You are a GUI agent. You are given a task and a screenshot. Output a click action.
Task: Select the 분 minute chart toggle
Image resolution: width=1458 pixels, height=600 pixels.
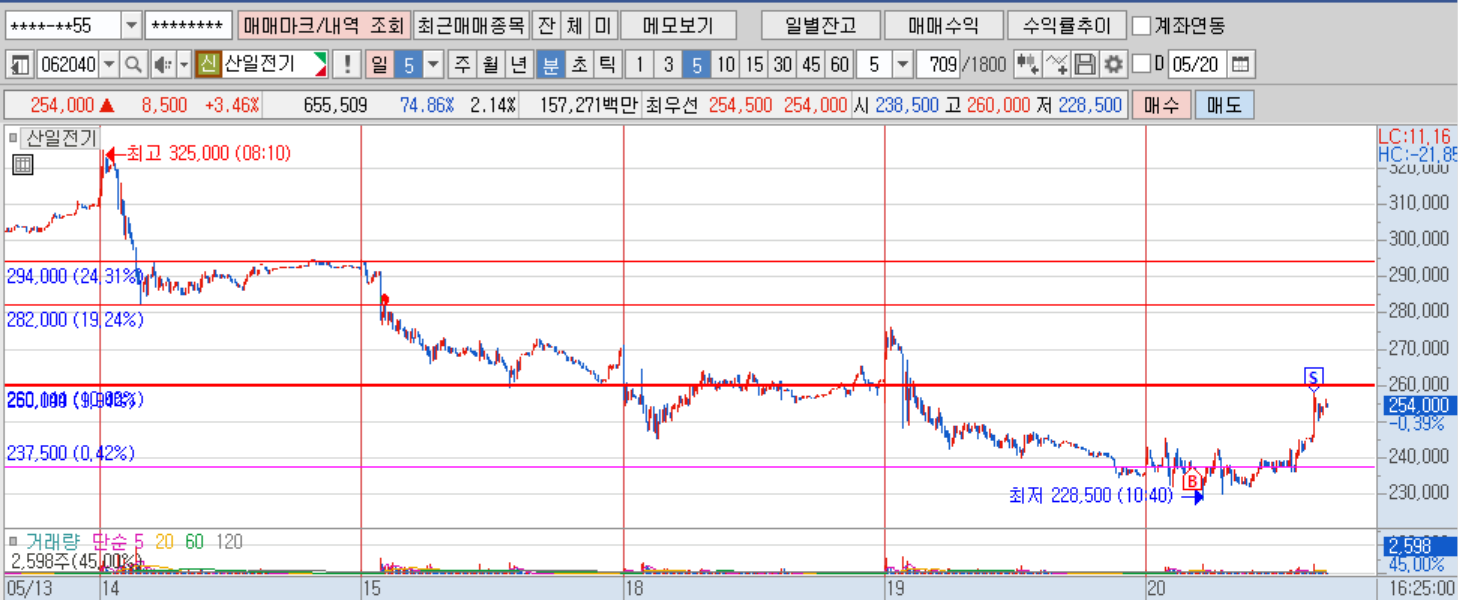pyautogui.click(x=550, y=65)
